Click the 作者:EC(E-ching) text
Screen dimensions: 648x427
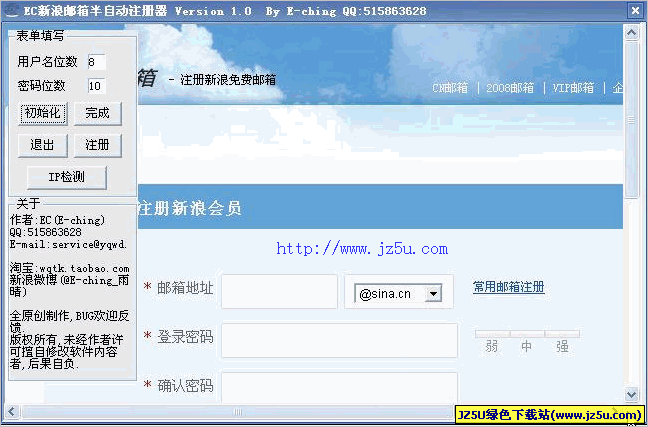pos(57,220)
